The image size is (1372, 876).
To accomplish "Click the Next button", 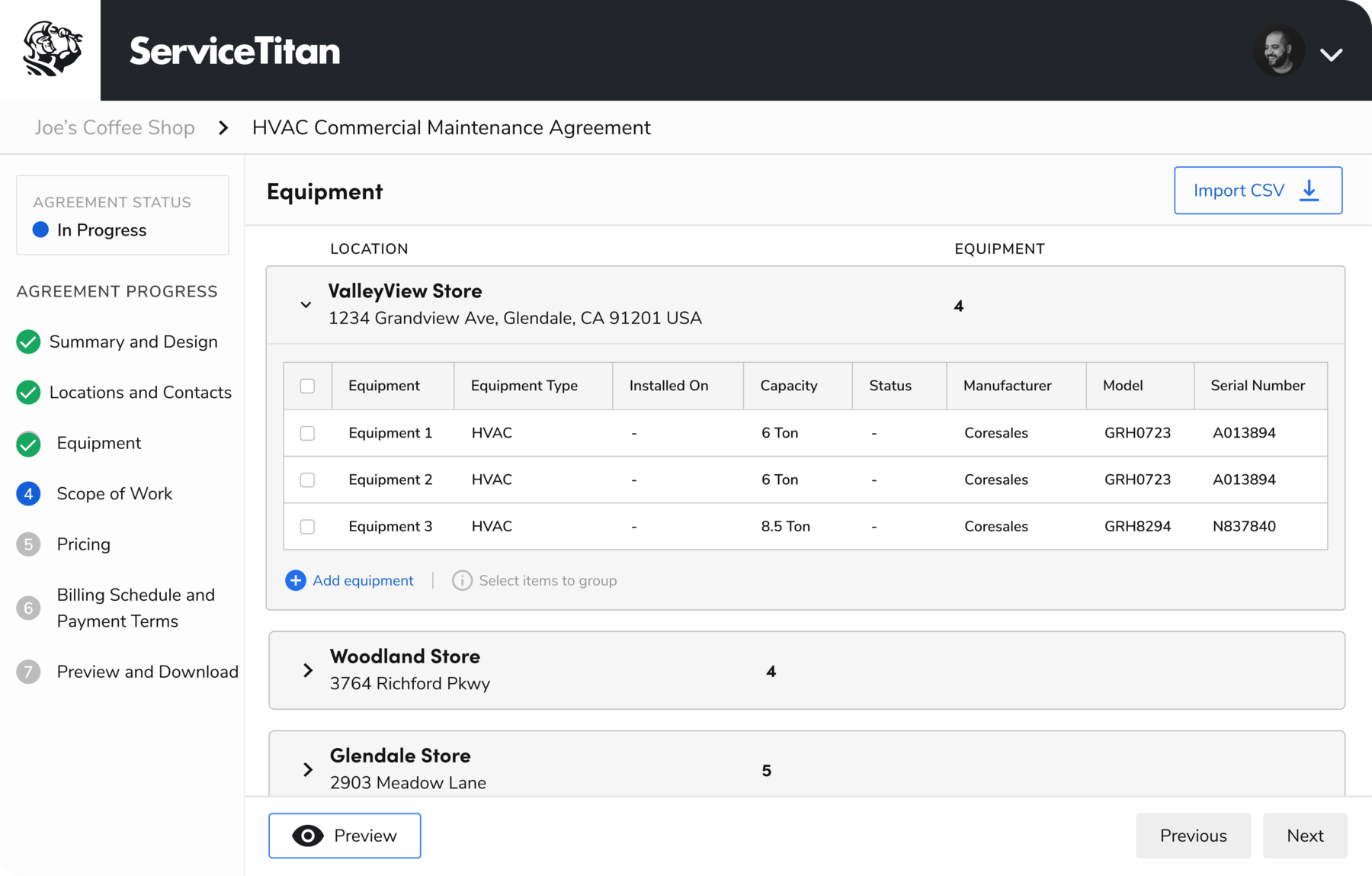I will tap(1304, 836).
